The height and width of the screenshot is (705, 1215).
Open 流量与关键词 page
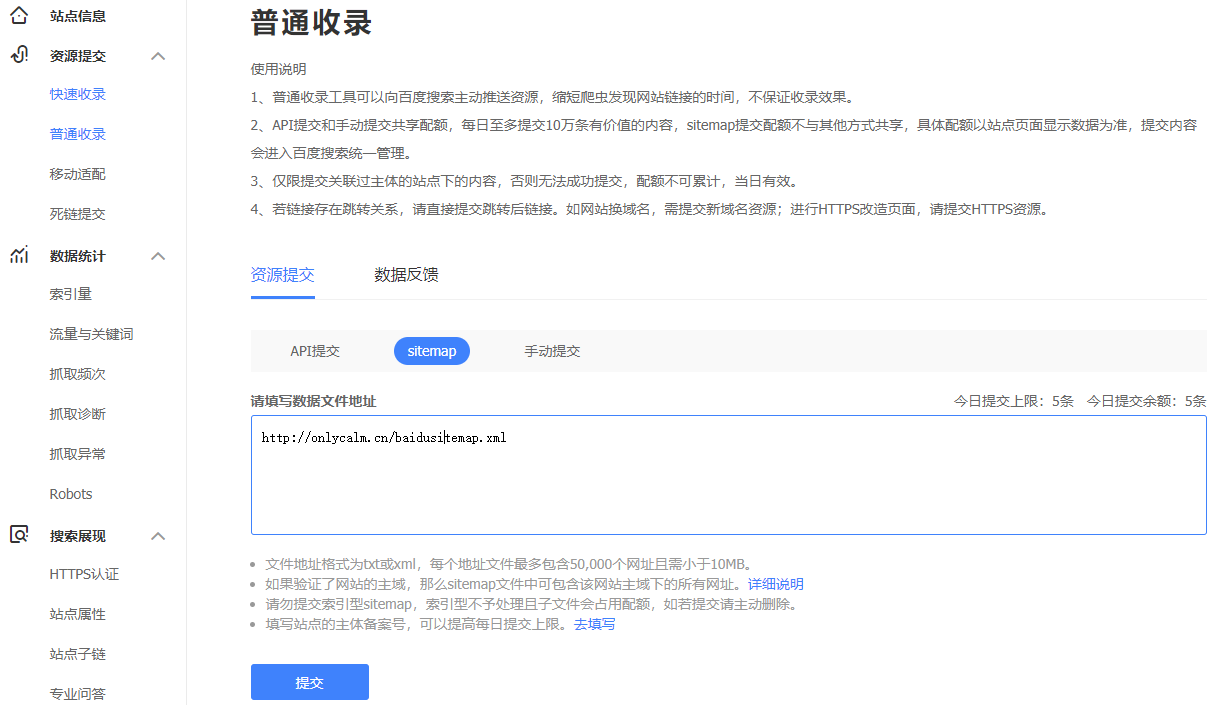92,334
